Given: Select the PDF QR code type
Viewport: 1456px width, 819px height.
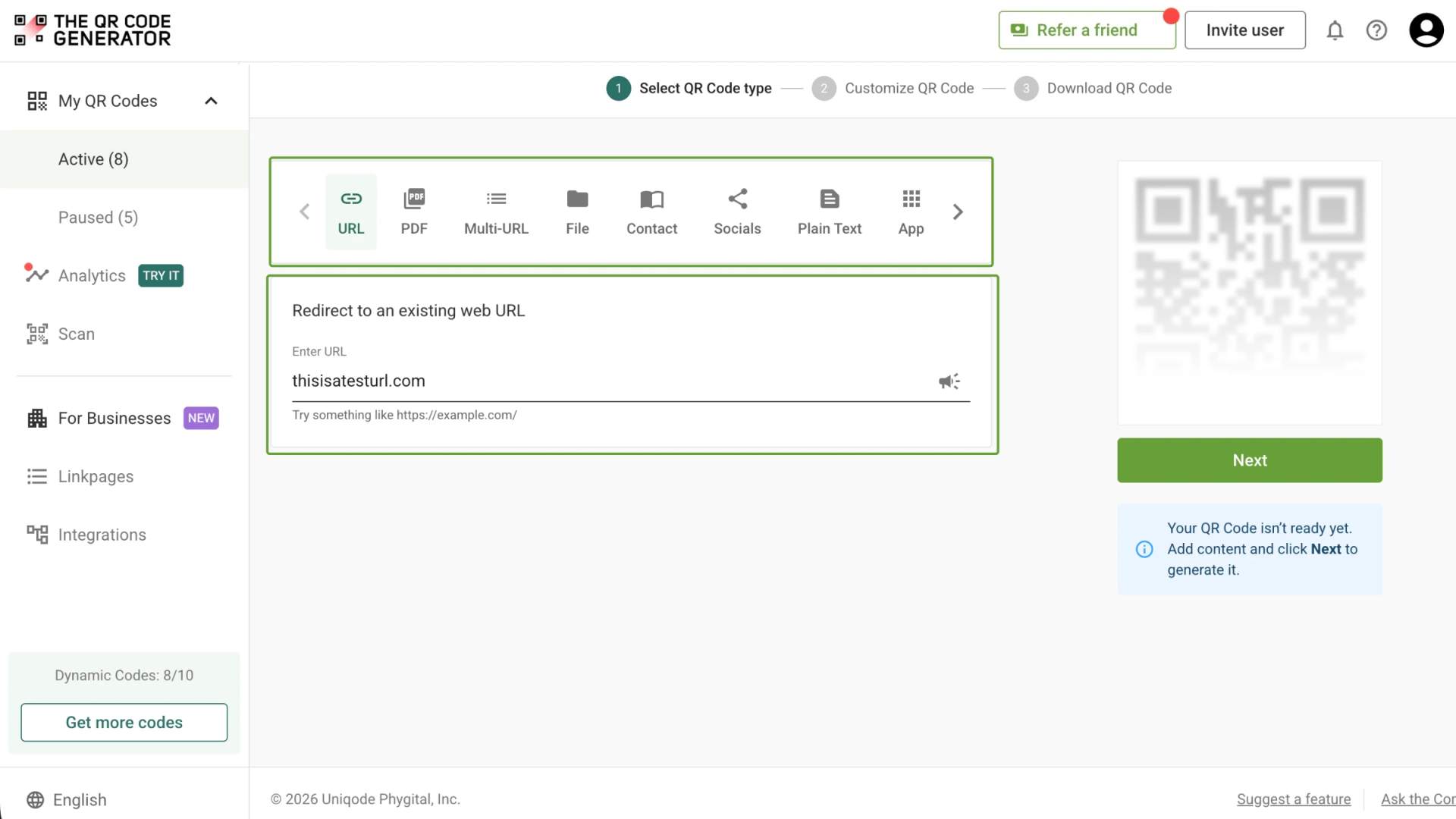Looking at the screenshot, I should [x=414, y=212].
